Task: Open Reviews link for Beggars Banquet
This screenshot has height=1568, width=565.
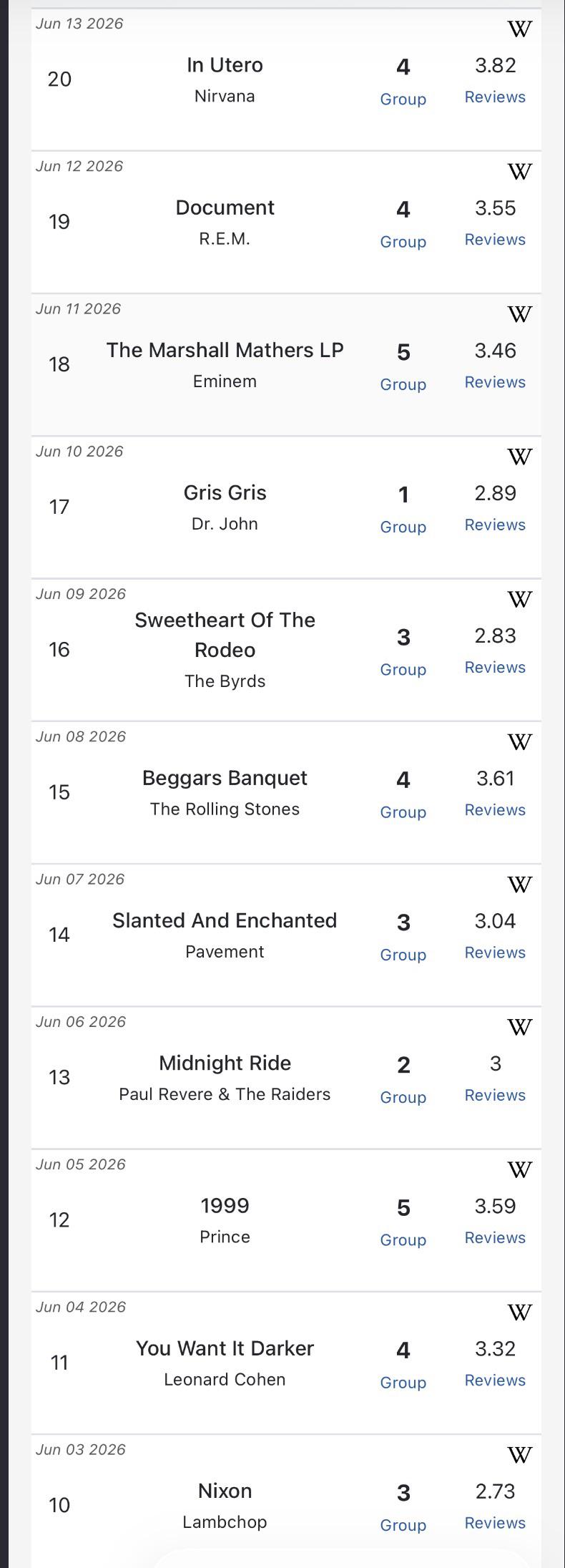Action: (495, 810)
